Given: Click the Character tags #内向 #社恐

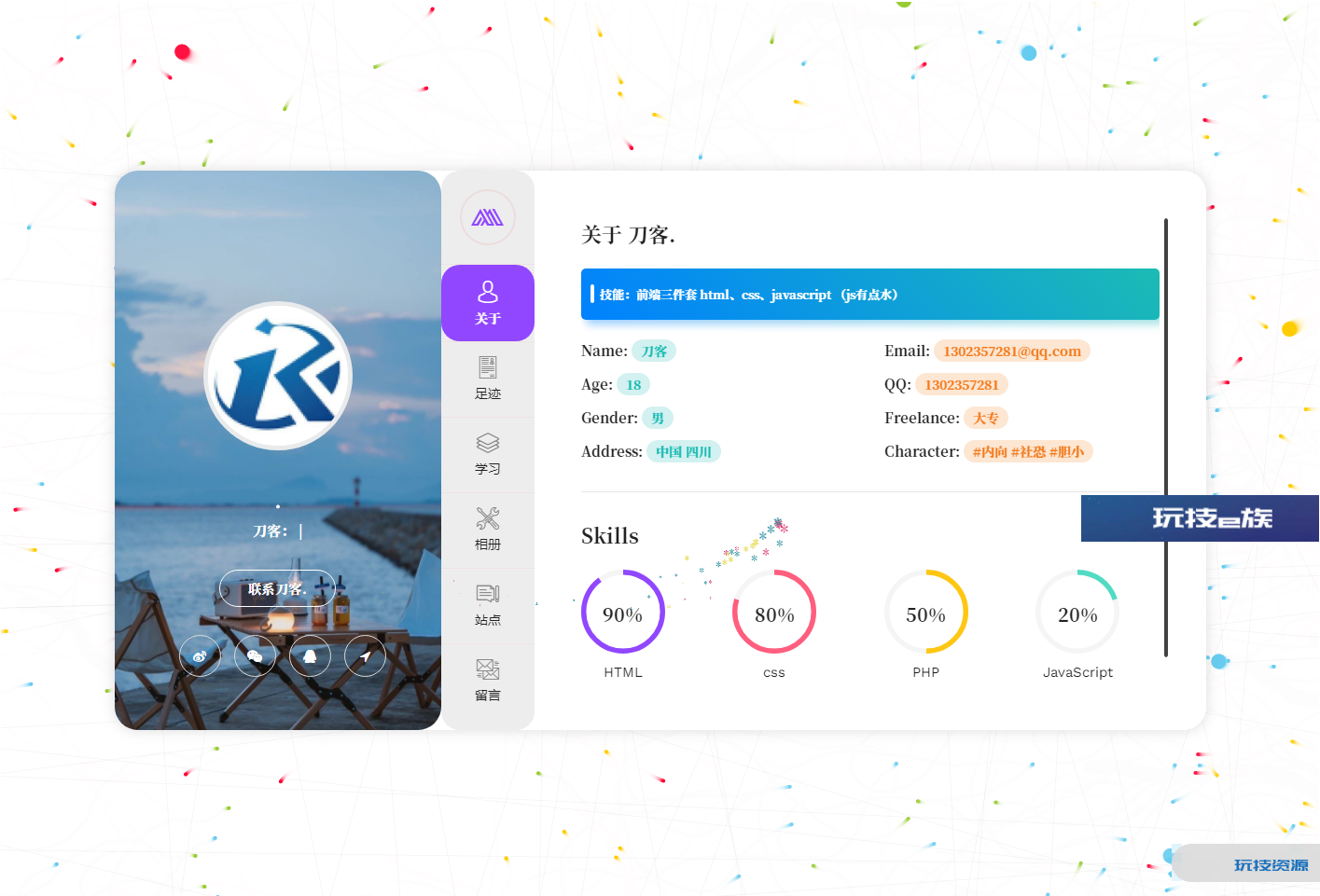Looking at the screenshot, I should (1028, 451).
